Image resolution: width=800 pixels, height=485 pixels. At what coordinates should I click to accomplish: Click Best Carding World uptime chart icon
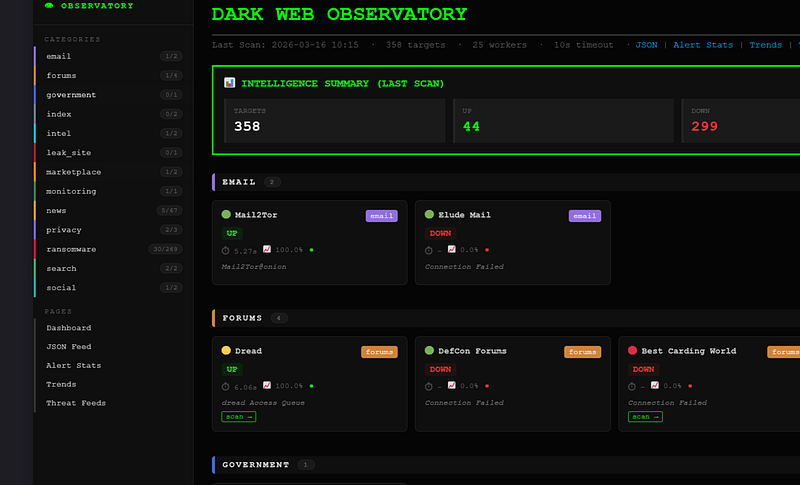pyautogui.click(x=655, y=385)
